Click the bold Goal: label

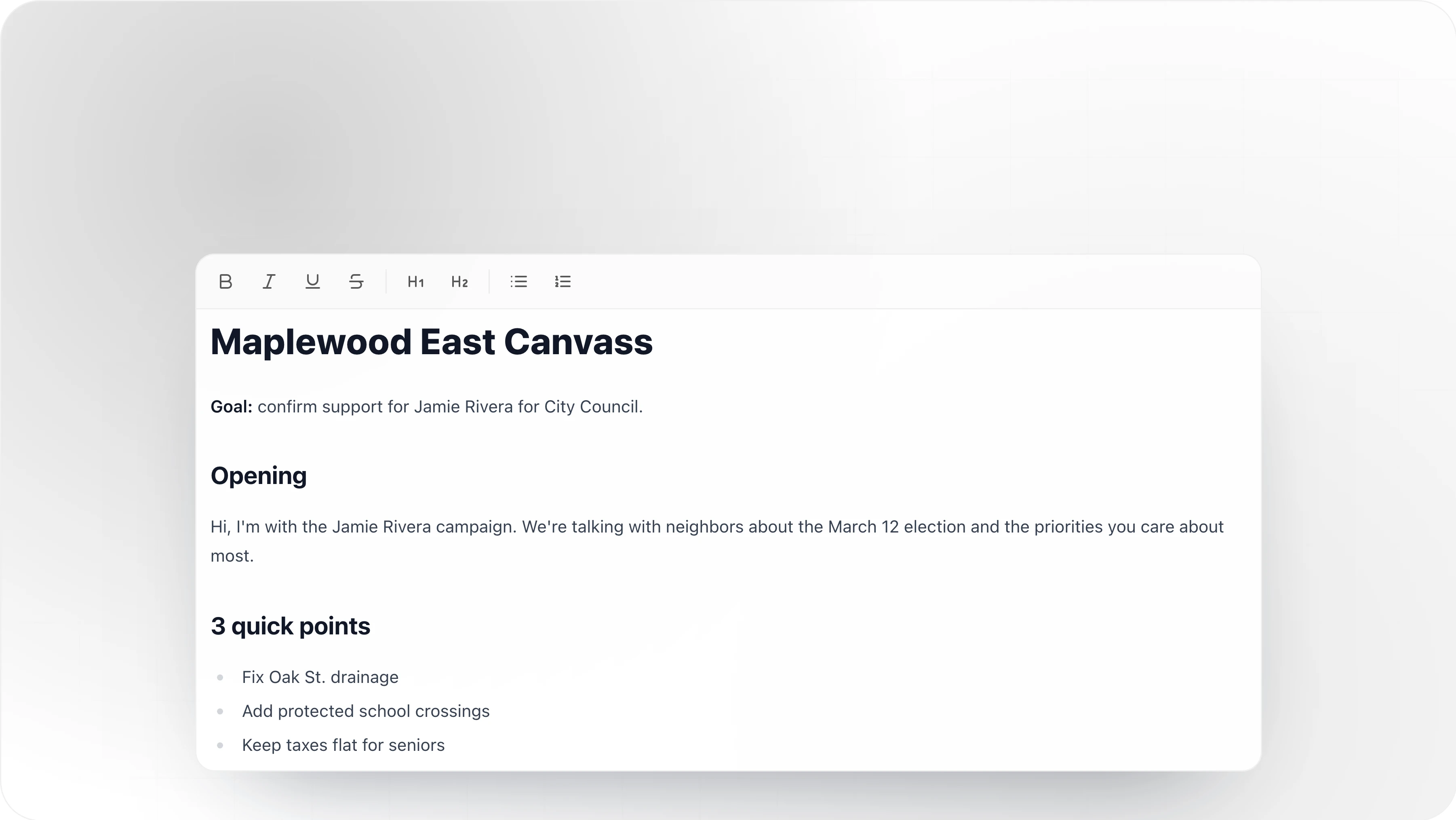(x=231, y=407)
